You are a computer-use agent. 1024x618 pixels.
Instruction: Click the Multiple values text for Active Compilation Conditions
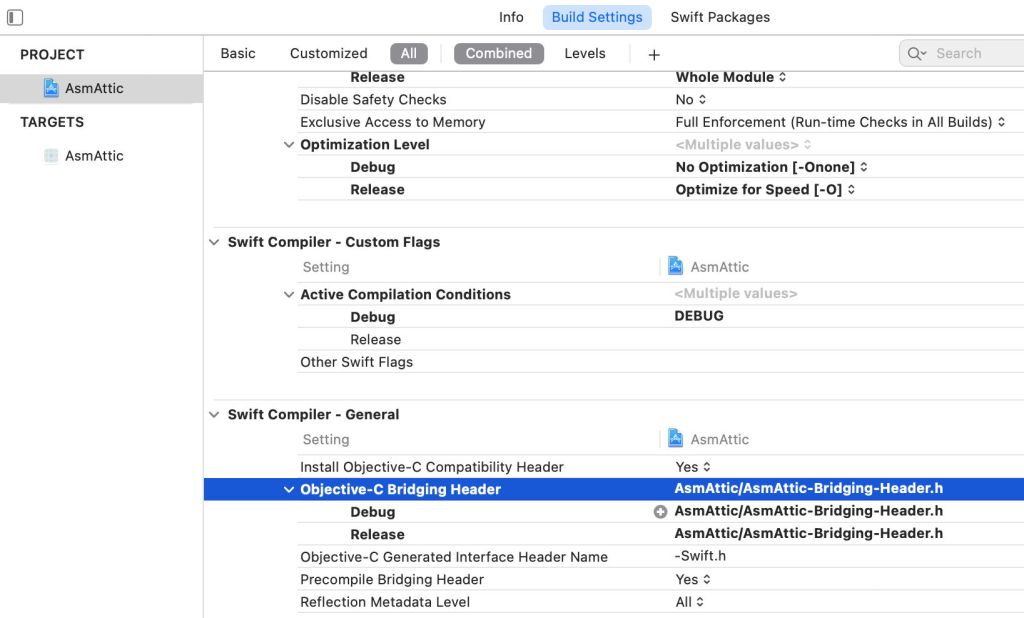point(736,293)
